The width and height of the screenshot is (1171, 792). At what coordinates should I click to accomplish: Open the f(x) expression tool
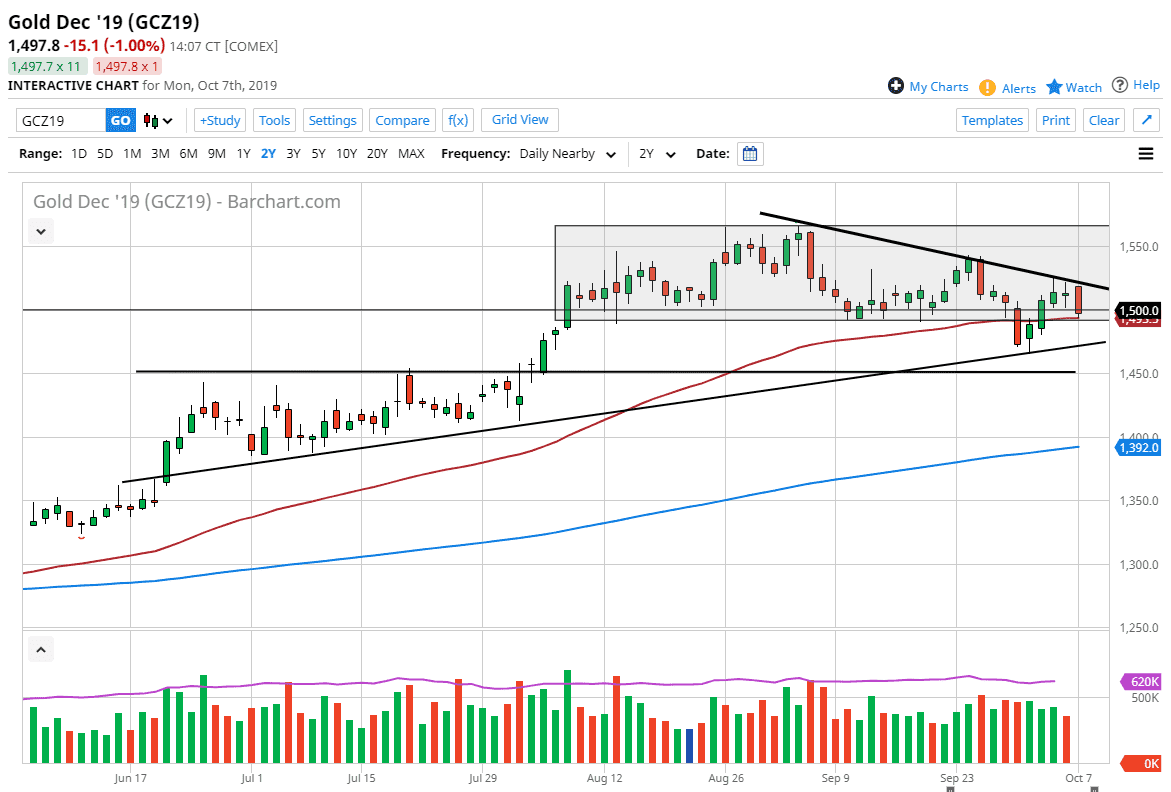point(458,120)
